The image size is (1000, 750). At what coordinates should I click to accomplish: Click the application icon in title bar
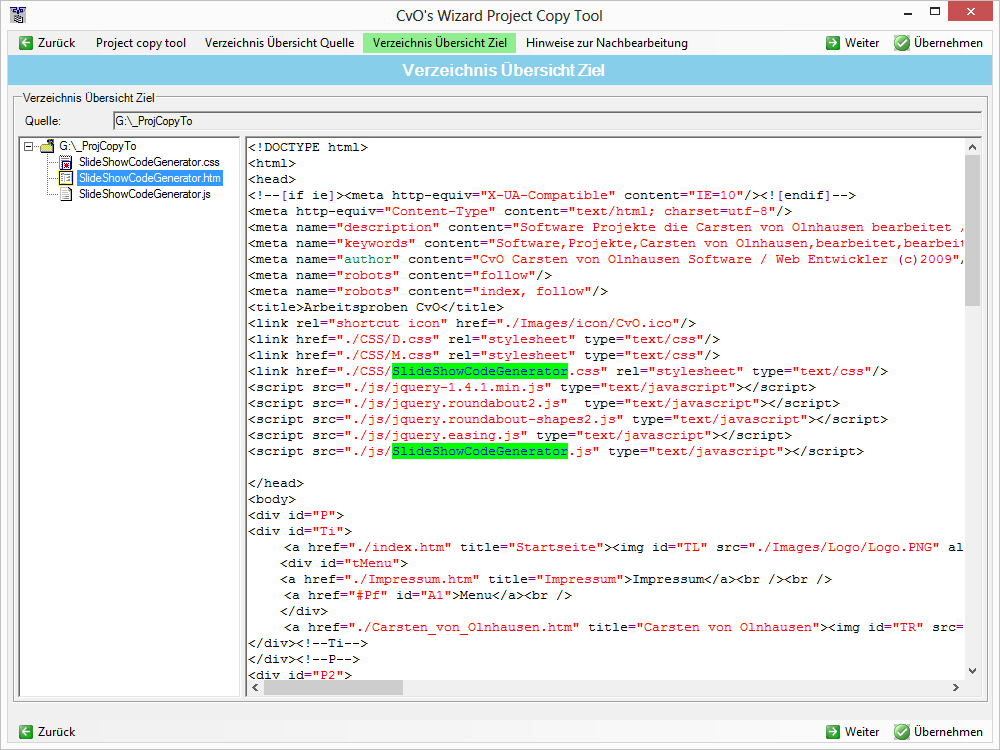[18, 14]
